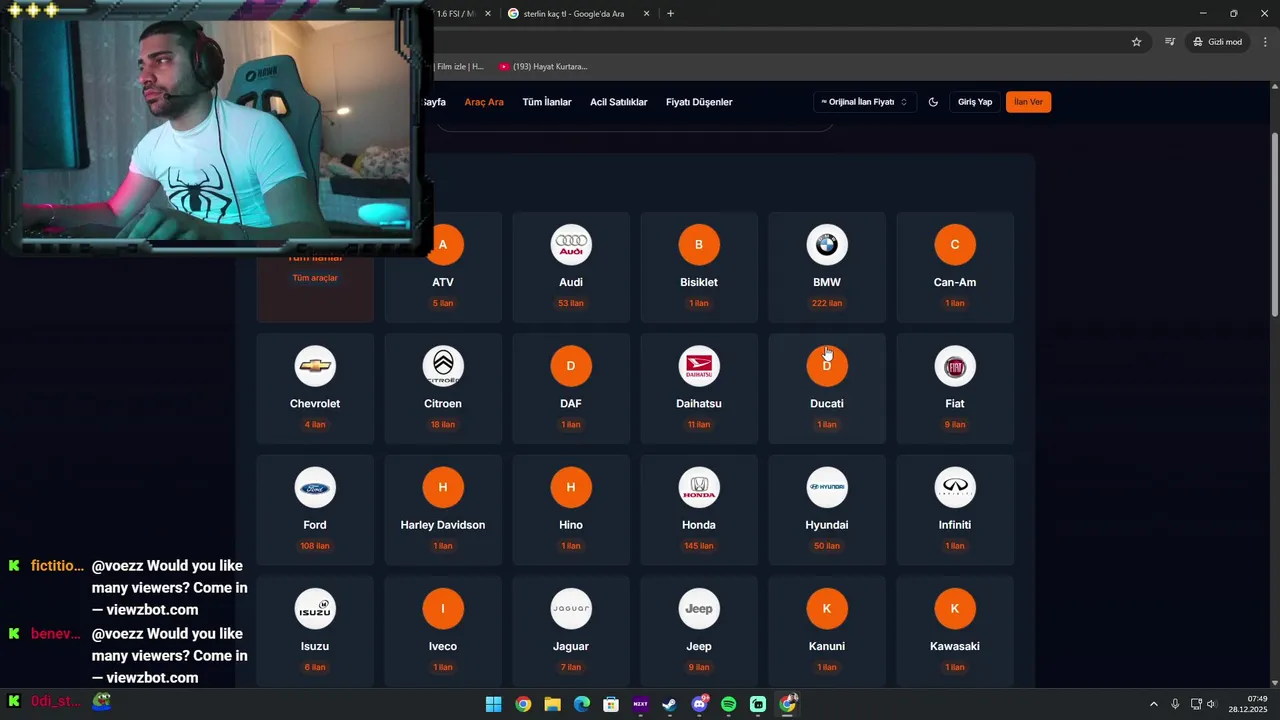1280x720 pixels.
Task: Click the Gizli mod incognito indicator
Action: [x=1217, y=42]
